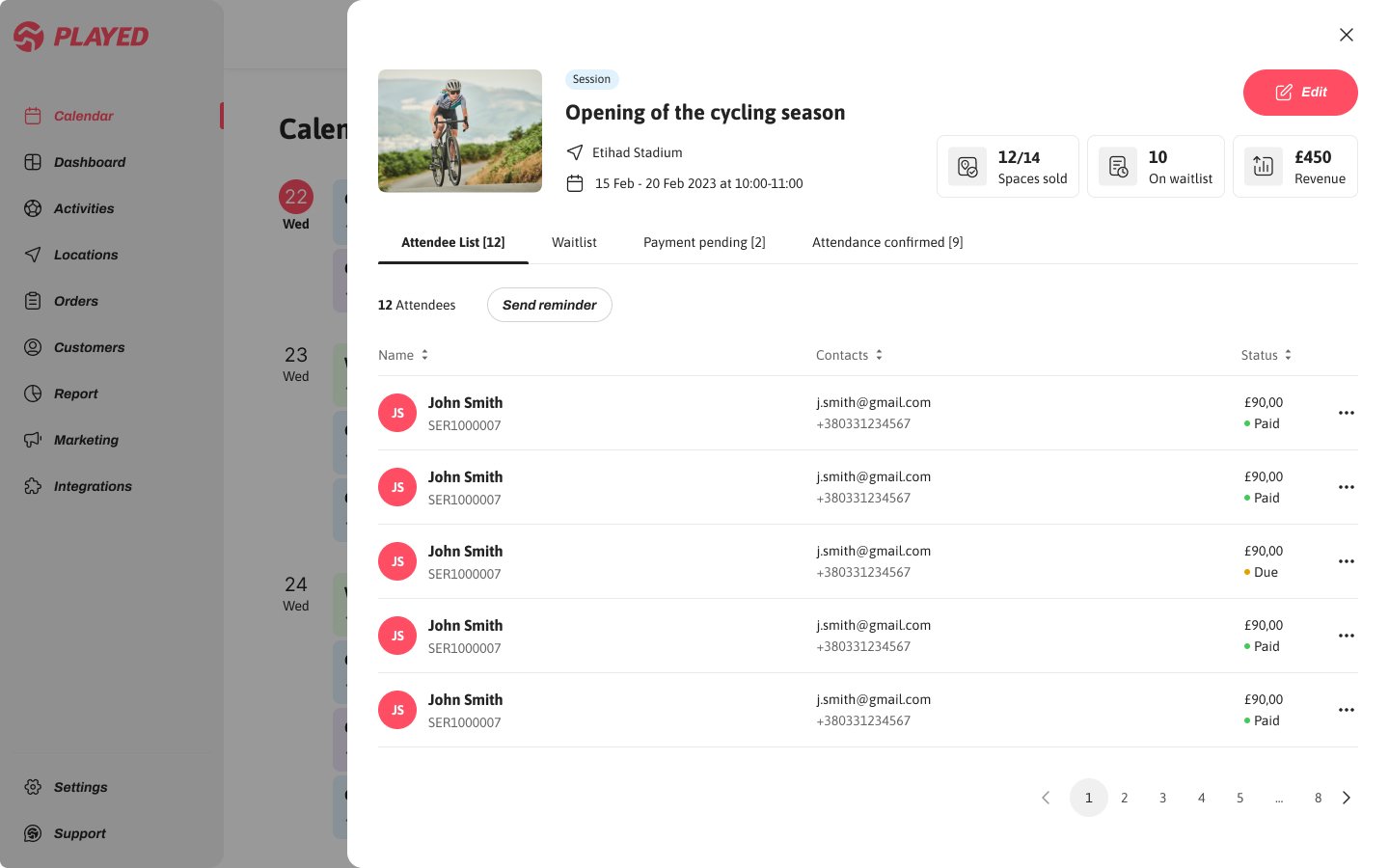Go to page 8 of attendees
Screen dimensions: 1389x868
pos(1319,798)
